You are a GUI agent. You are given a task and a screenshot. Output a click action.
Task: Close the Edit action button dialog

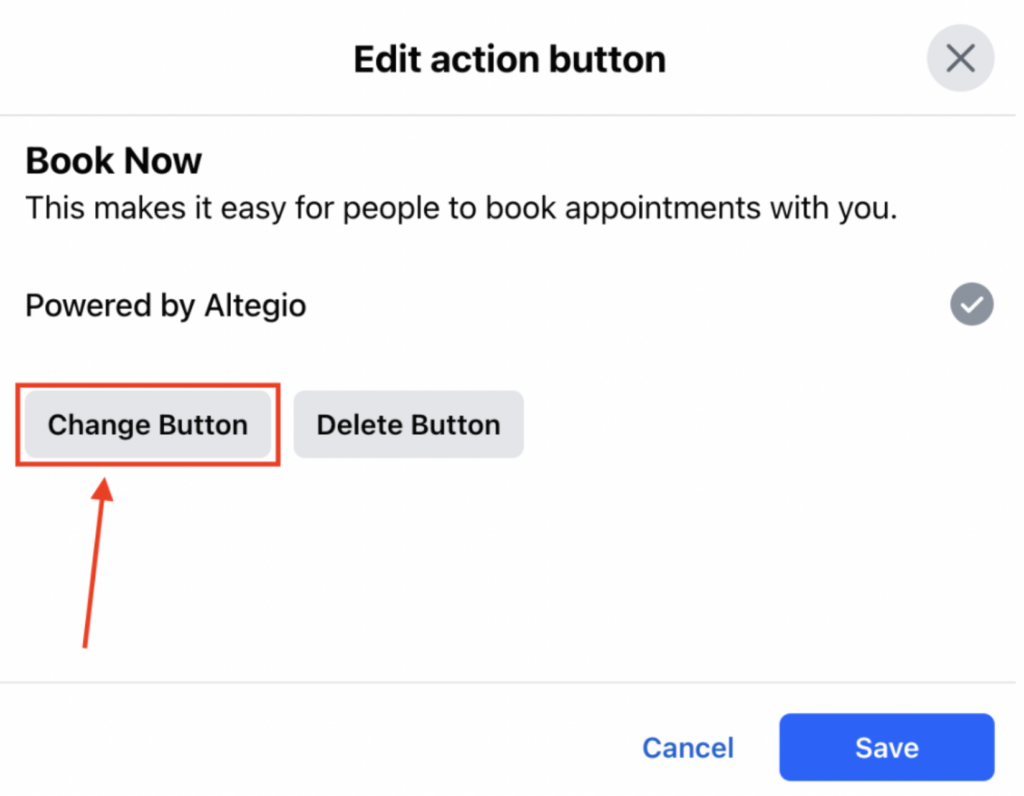960,59
